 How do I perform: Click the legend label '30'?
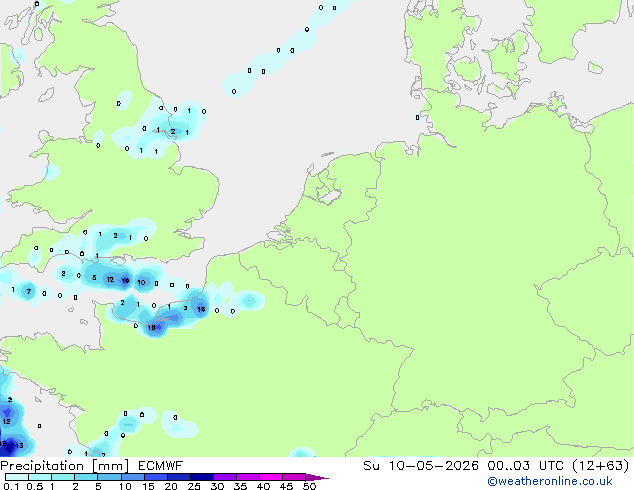[217, 486]
